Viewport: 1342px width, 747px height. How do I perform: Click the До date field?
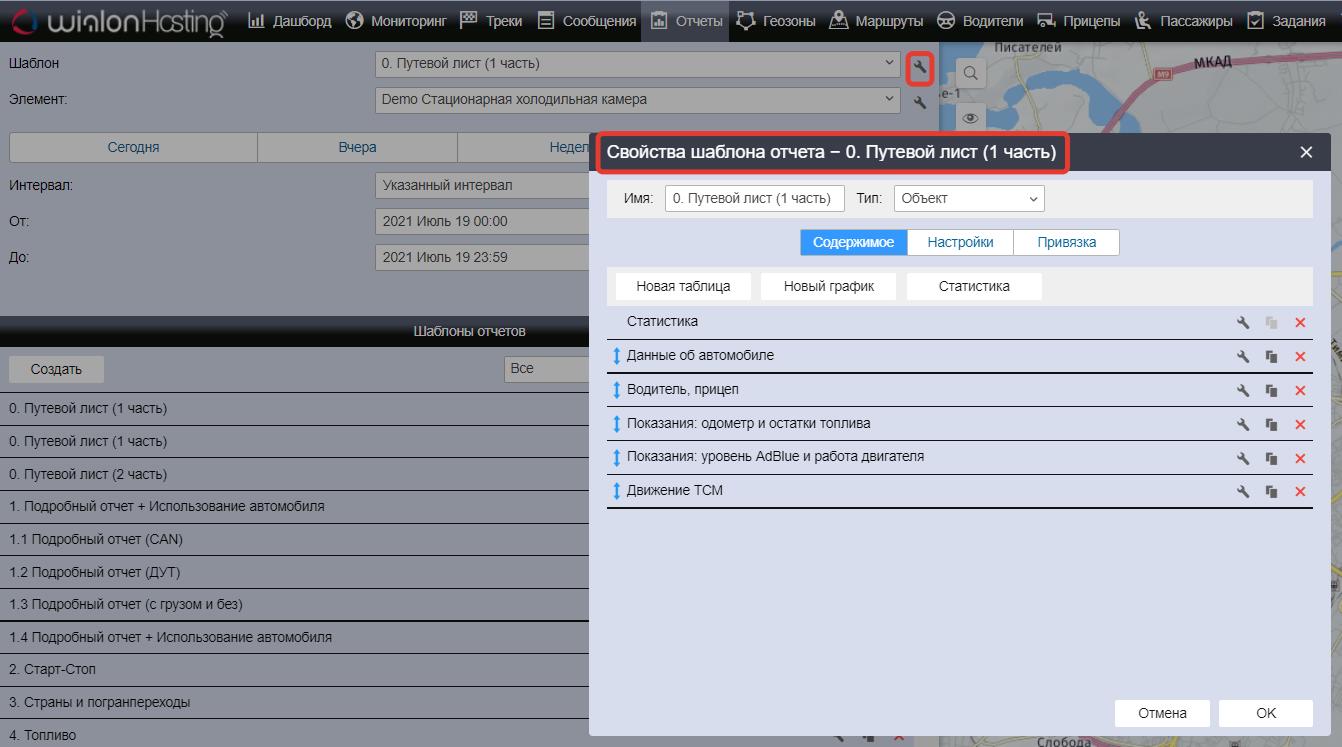point(482,257)
